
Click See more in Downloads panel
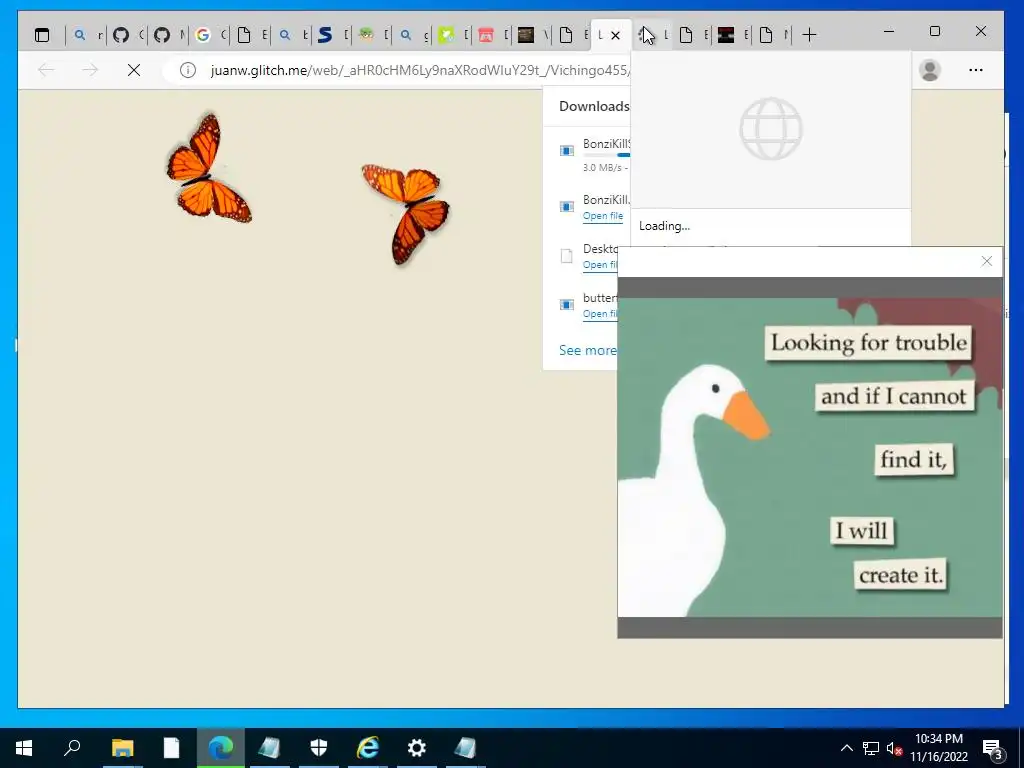[x=587, y=351]
